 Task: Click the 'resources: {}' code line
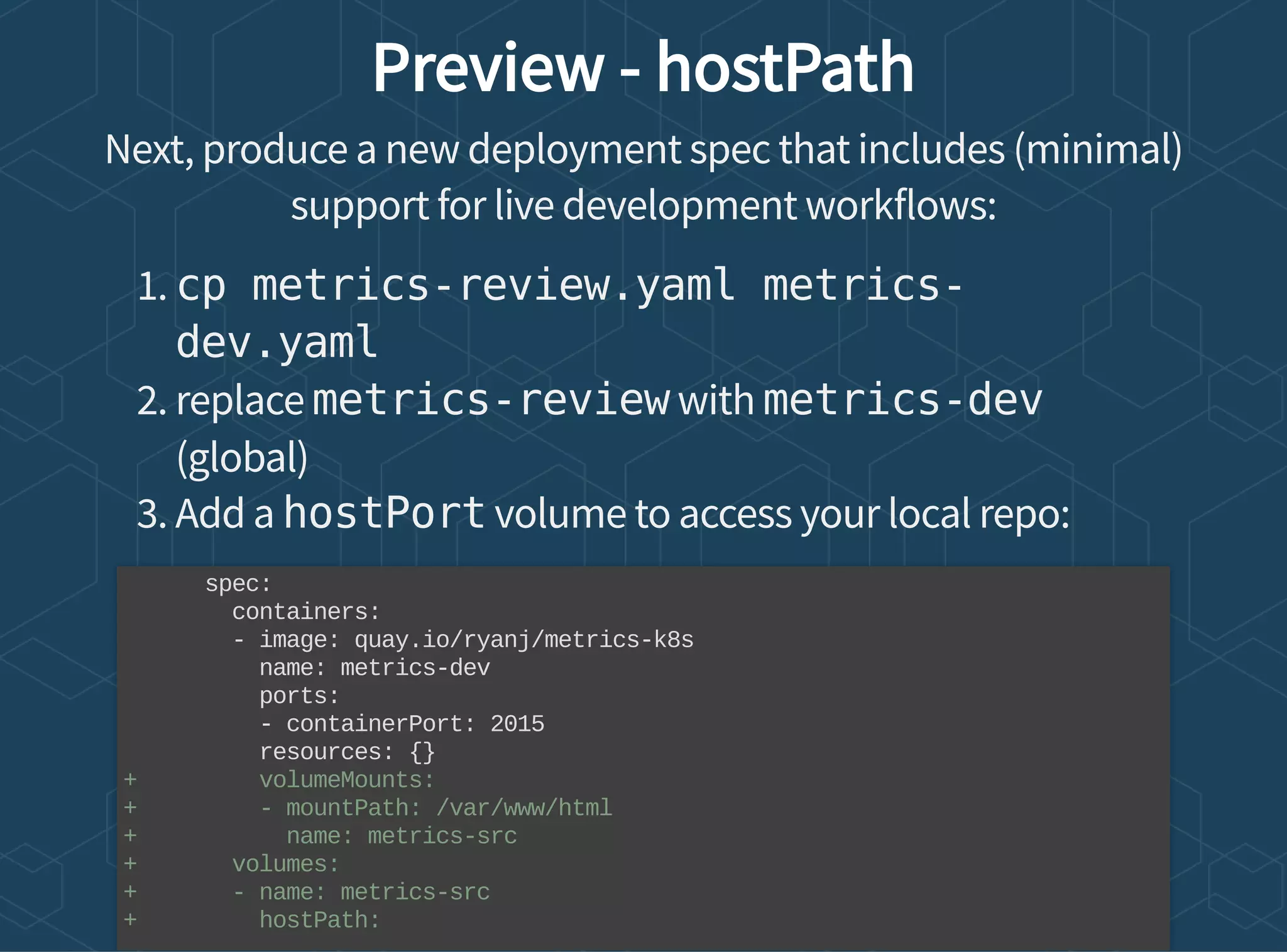(x=347, y=752)
